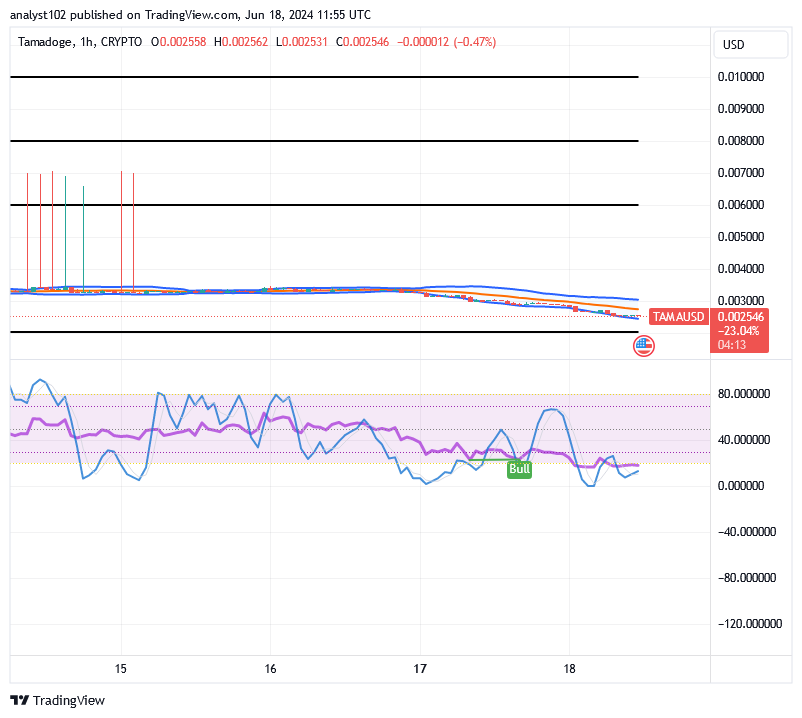Click the 04:13 candle countdown timer
This screenshot has height=718, width=802.
coord(732,345)
